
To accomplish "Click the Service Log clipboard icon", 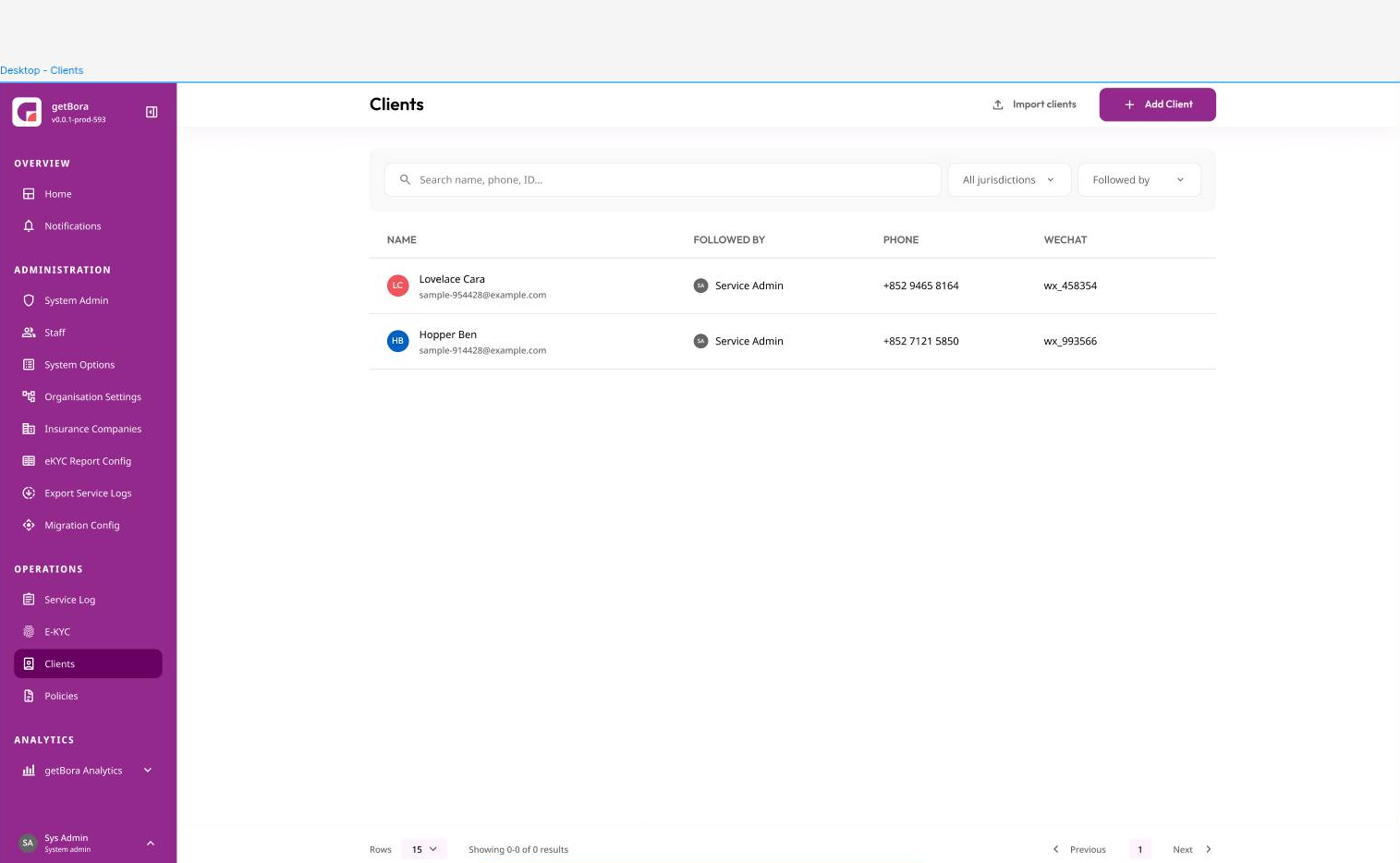I will tap(29, 600).
